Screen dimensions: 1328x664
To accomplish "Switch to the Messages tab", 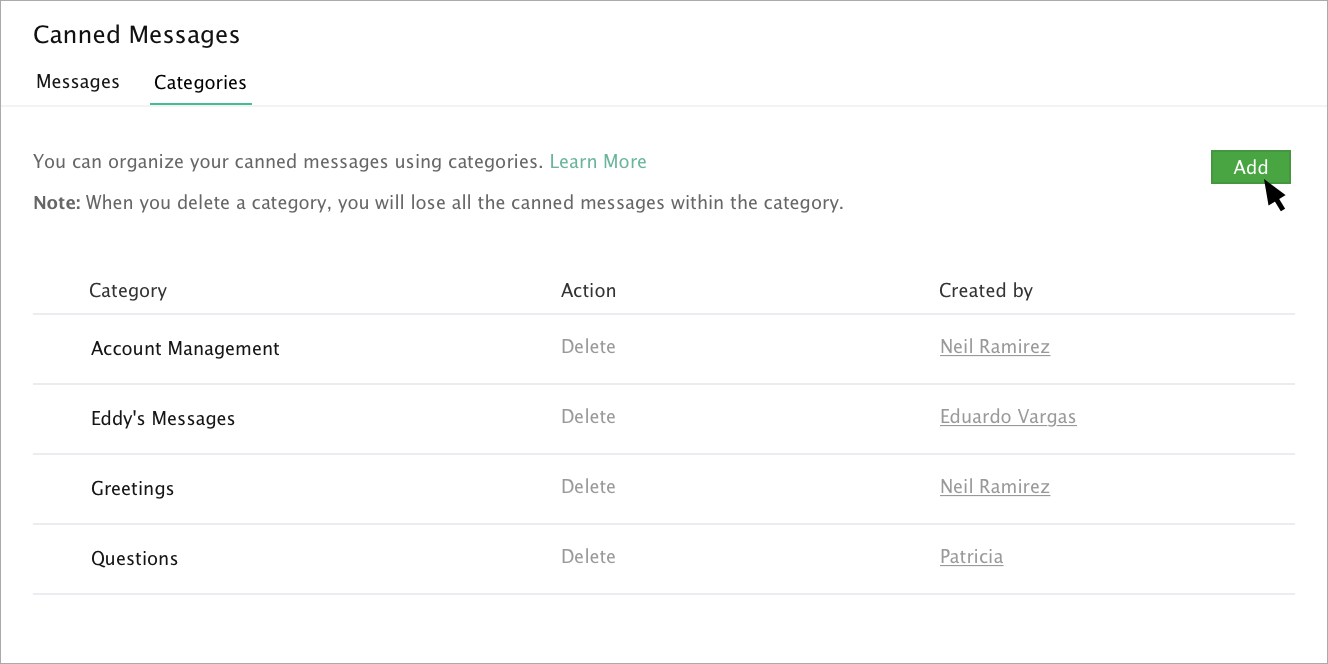I will pos(78,82).
